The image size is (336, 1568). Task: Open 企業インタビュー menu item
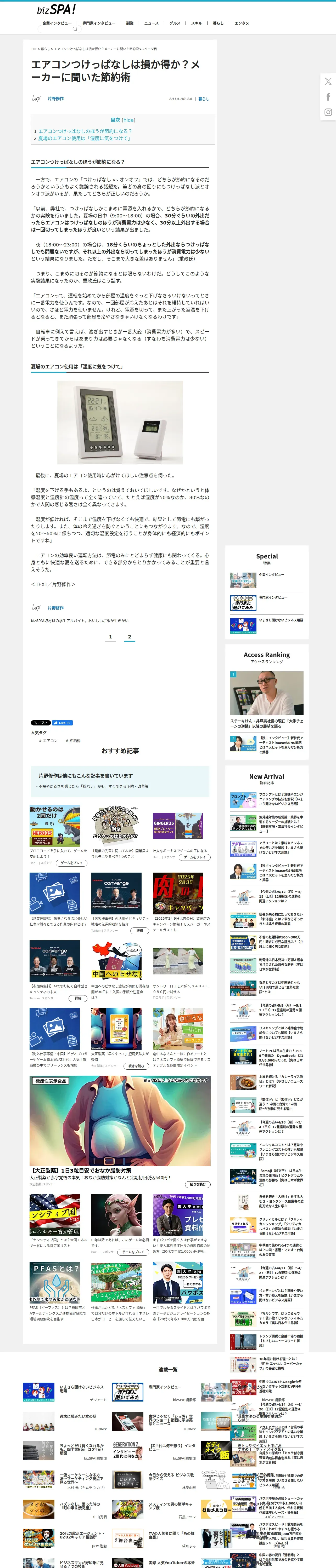pyautogui.click(x=57, y=23)
